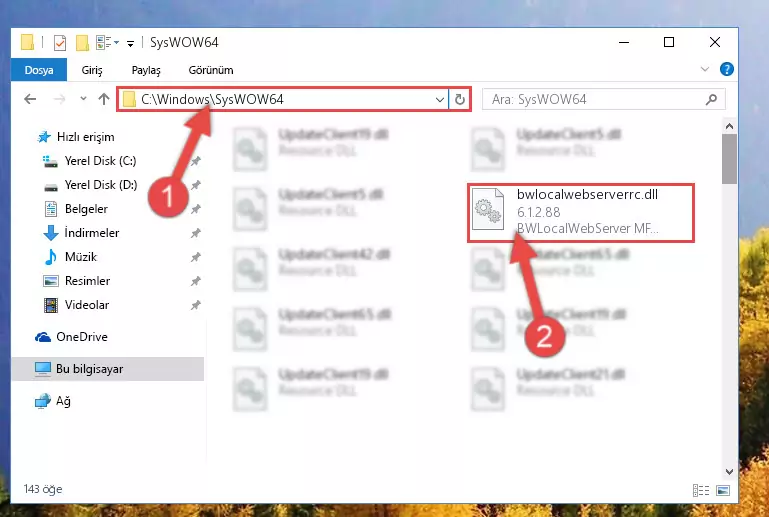769x517 pixels.
Task: Click the pin icon next to Belgeler
Action: pyautogui.click(x=196, y=209)
